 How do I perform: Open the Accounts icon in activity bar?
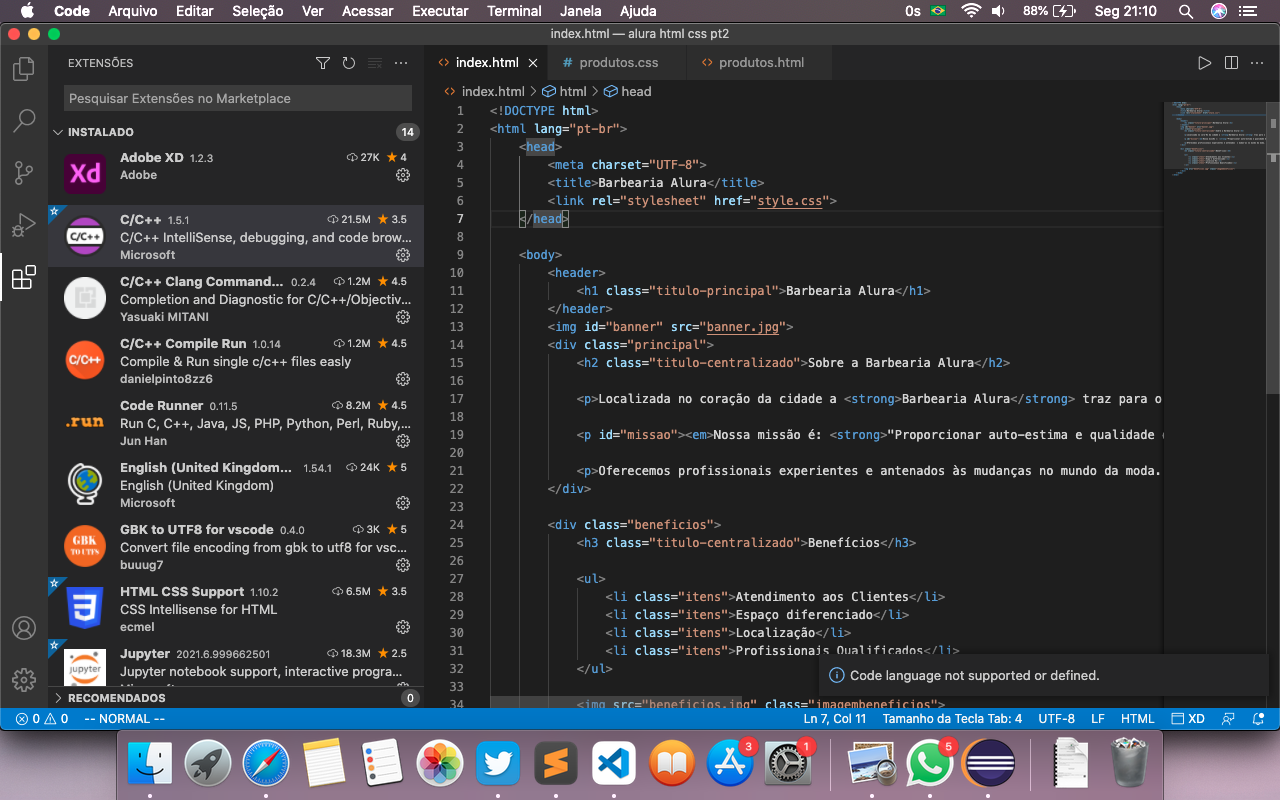(x=23, y=628)
